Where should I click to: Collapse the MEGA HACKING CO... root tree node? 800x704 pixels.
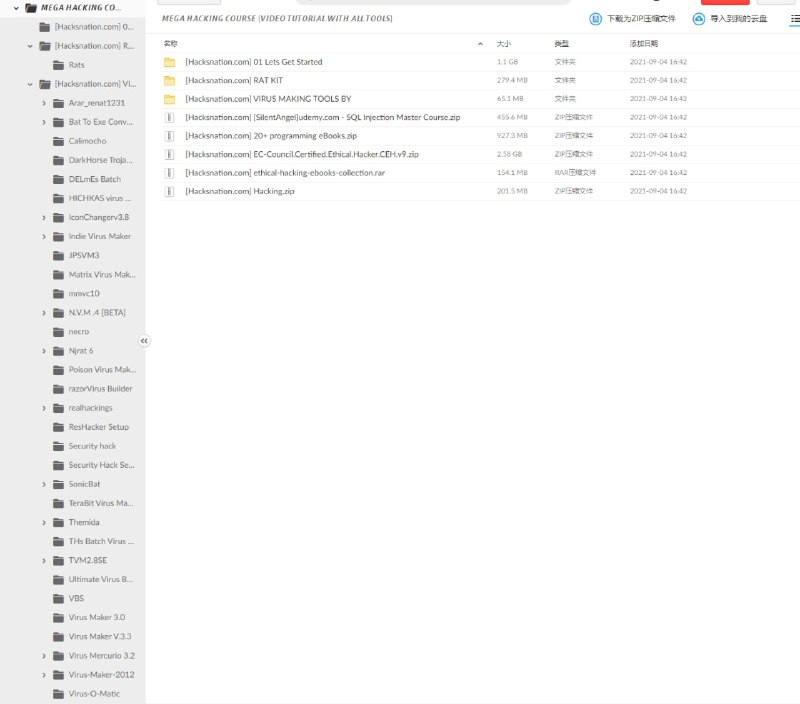pyautogui.click(x=16, y=8)
